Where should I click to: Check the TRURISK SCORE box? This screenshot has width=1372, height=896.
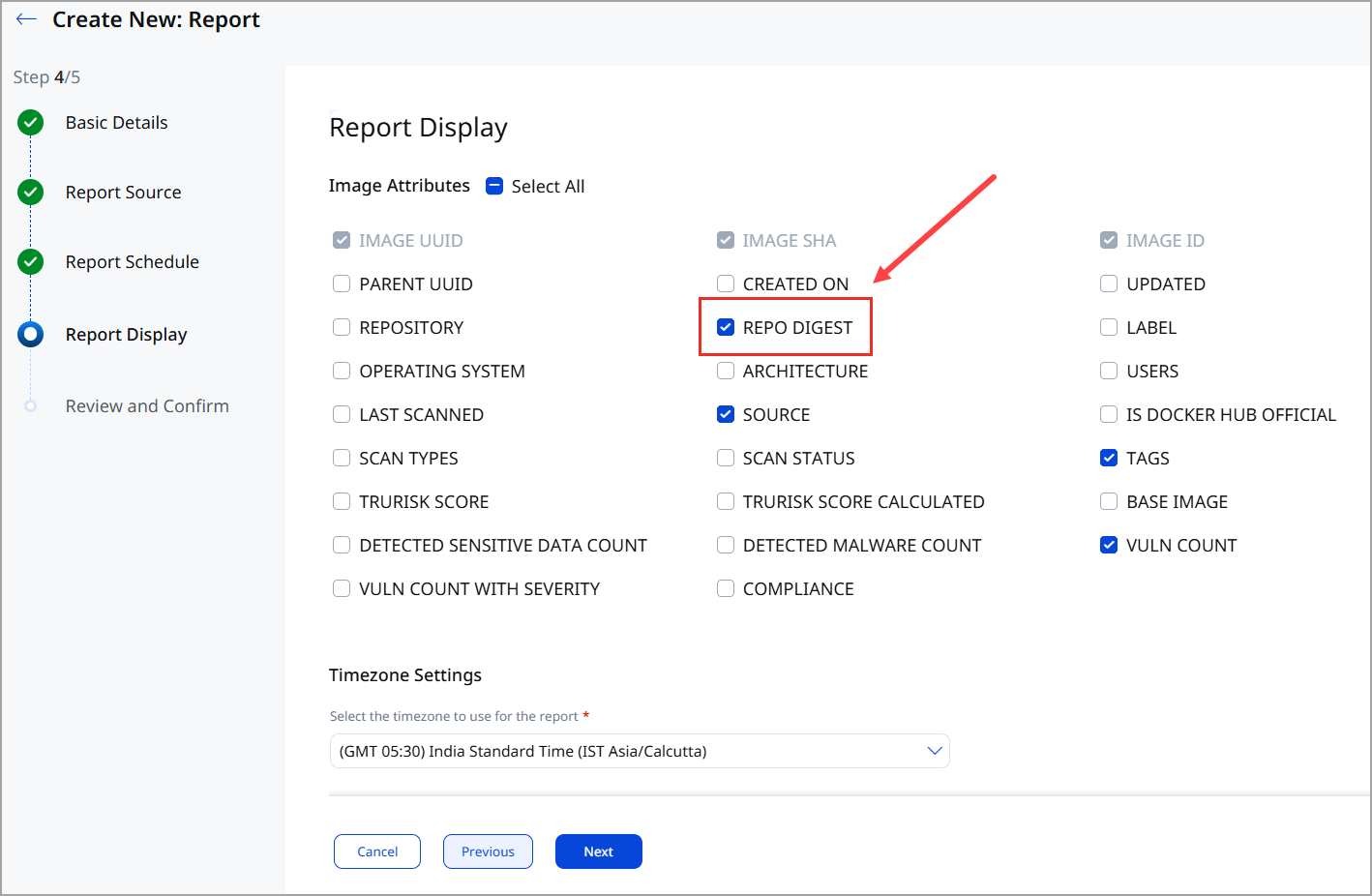[x=342, y=502]
